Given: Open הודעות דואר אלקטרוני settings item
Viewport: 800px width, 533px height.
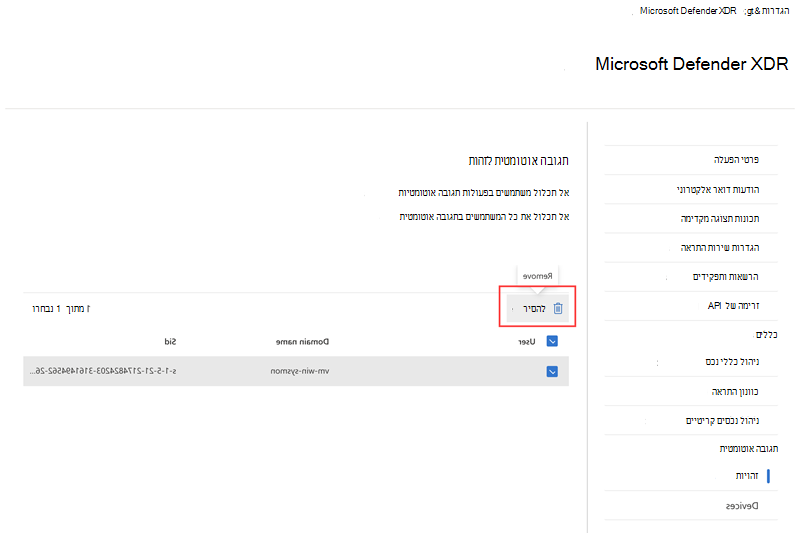Looking at the screenshot, I should point(718,190).
